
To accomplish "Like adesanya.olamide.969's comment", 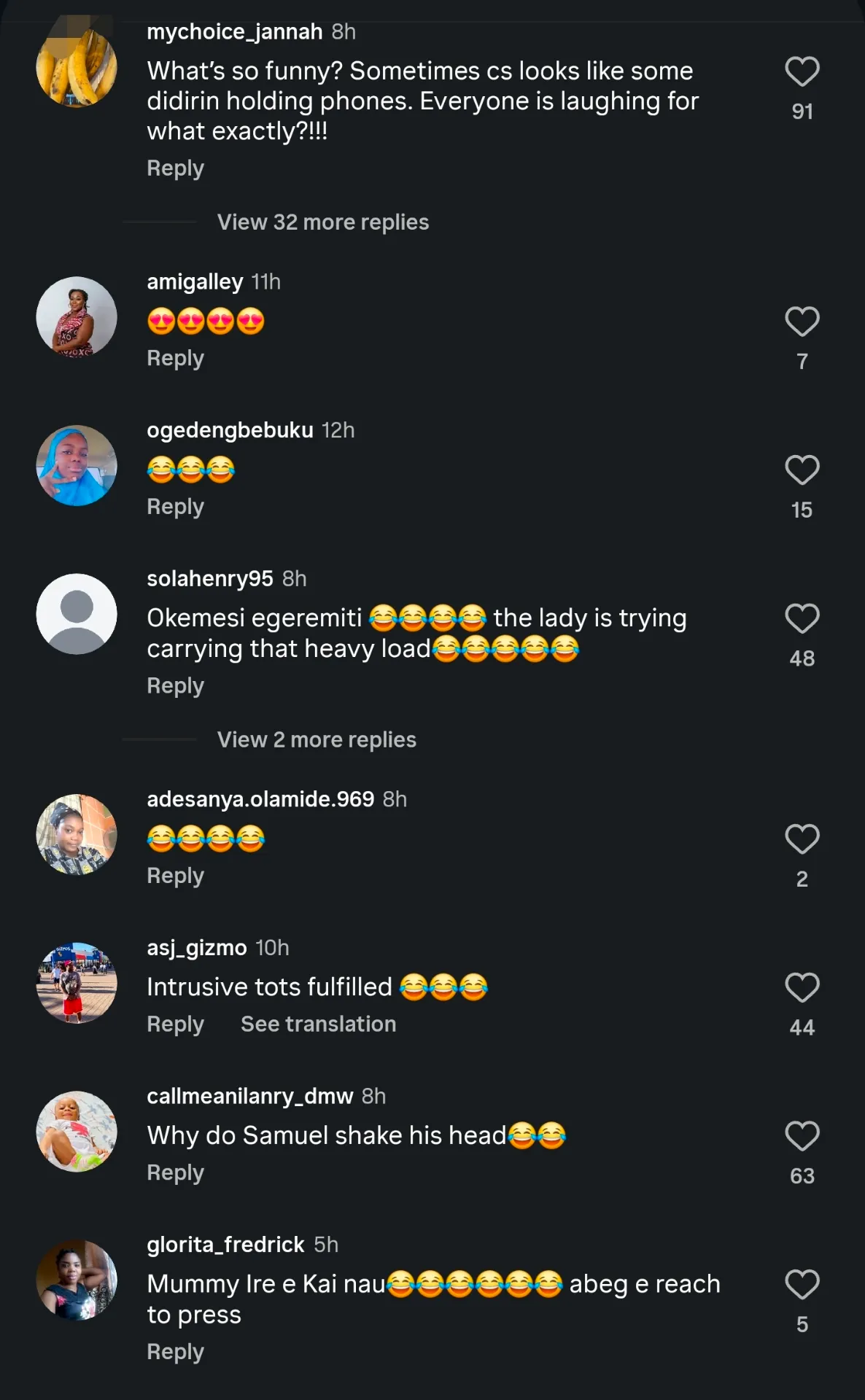I will (x=802, y=839).
